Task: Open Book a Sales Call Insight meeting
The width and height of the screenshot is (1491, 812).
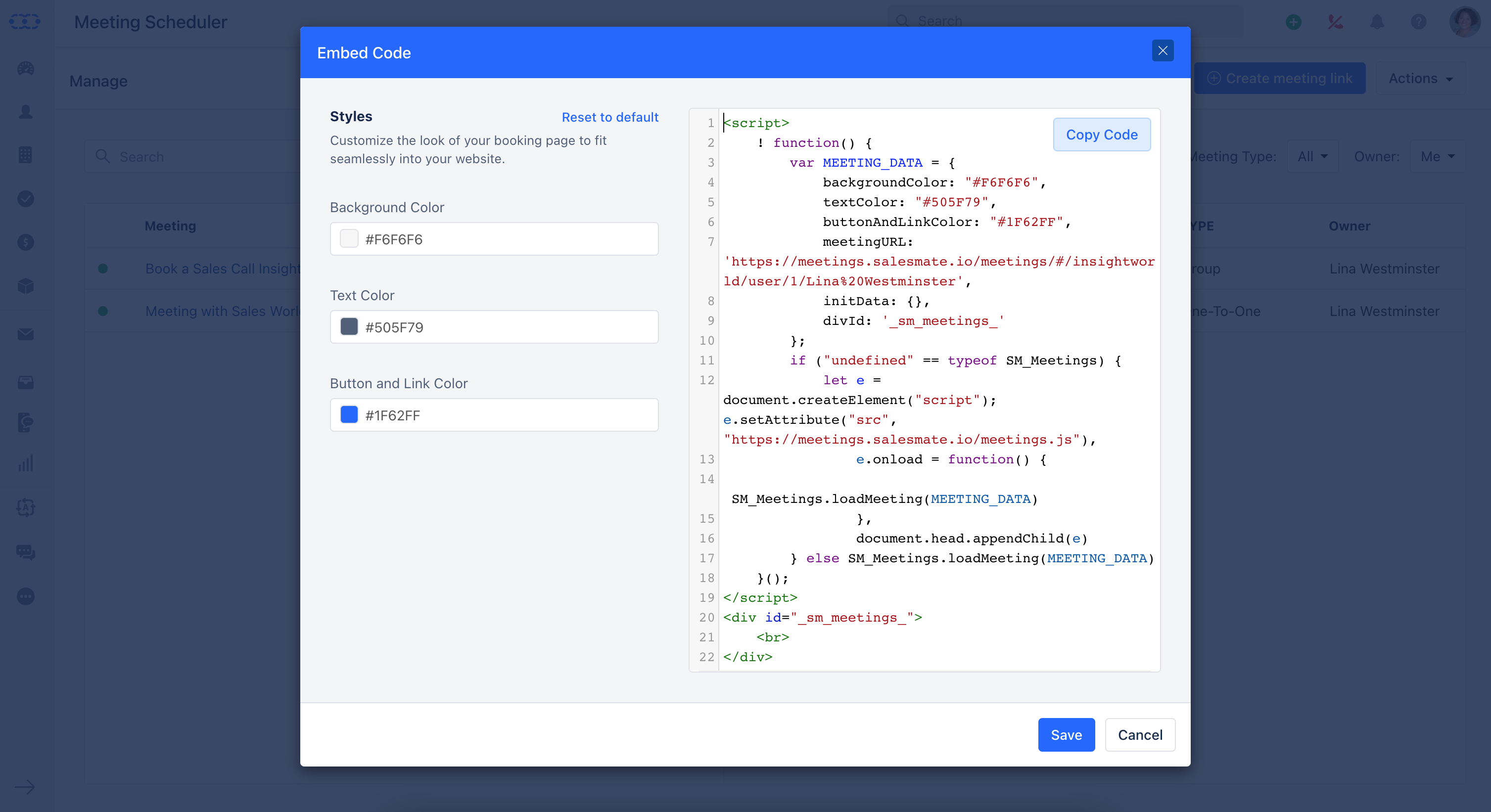Action: pyautogui.click(x=223, y=269)
